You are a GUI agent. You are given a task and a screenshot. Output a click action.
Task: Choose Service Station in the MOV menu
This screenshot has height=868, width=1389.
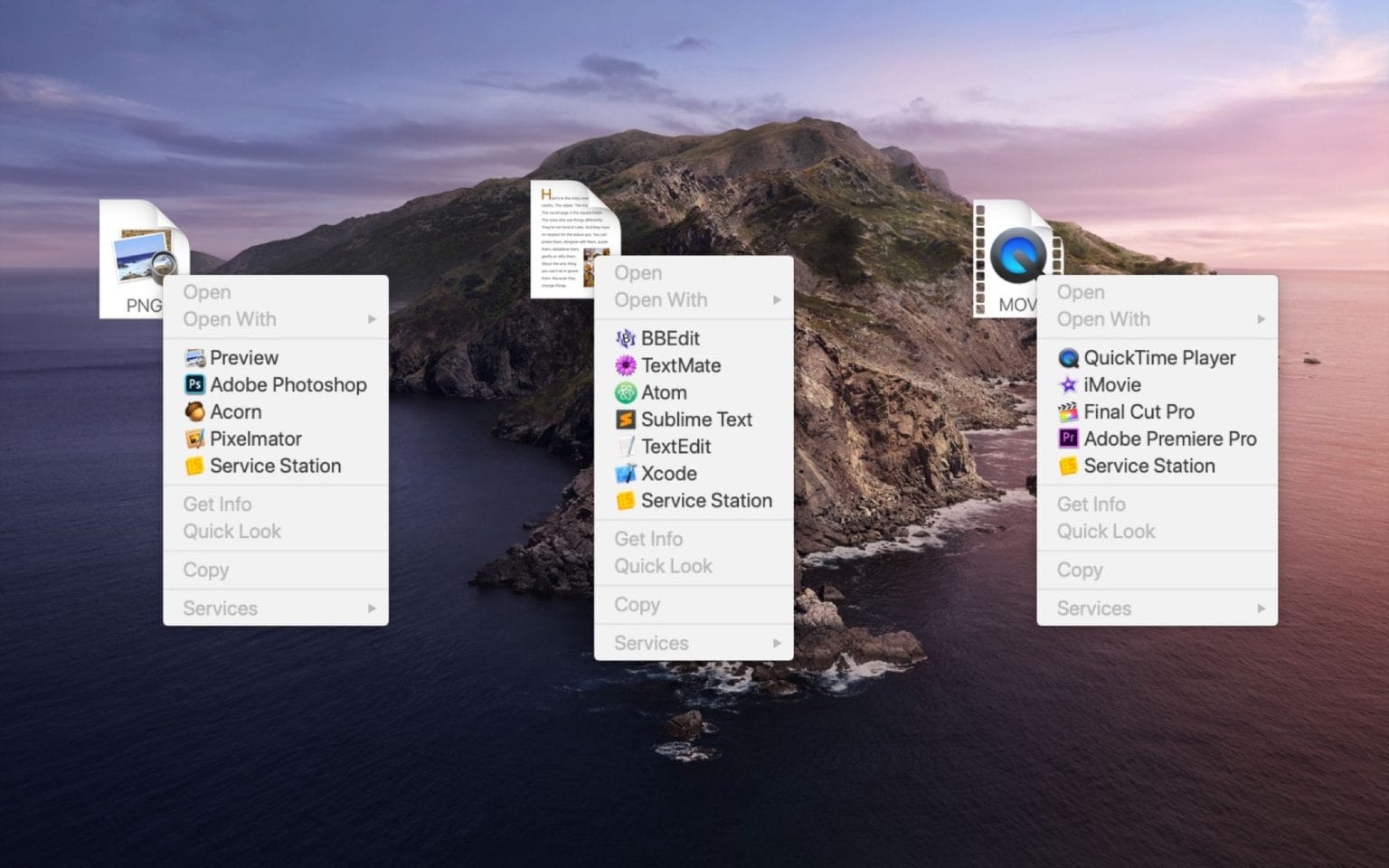tap(1148, 467)
